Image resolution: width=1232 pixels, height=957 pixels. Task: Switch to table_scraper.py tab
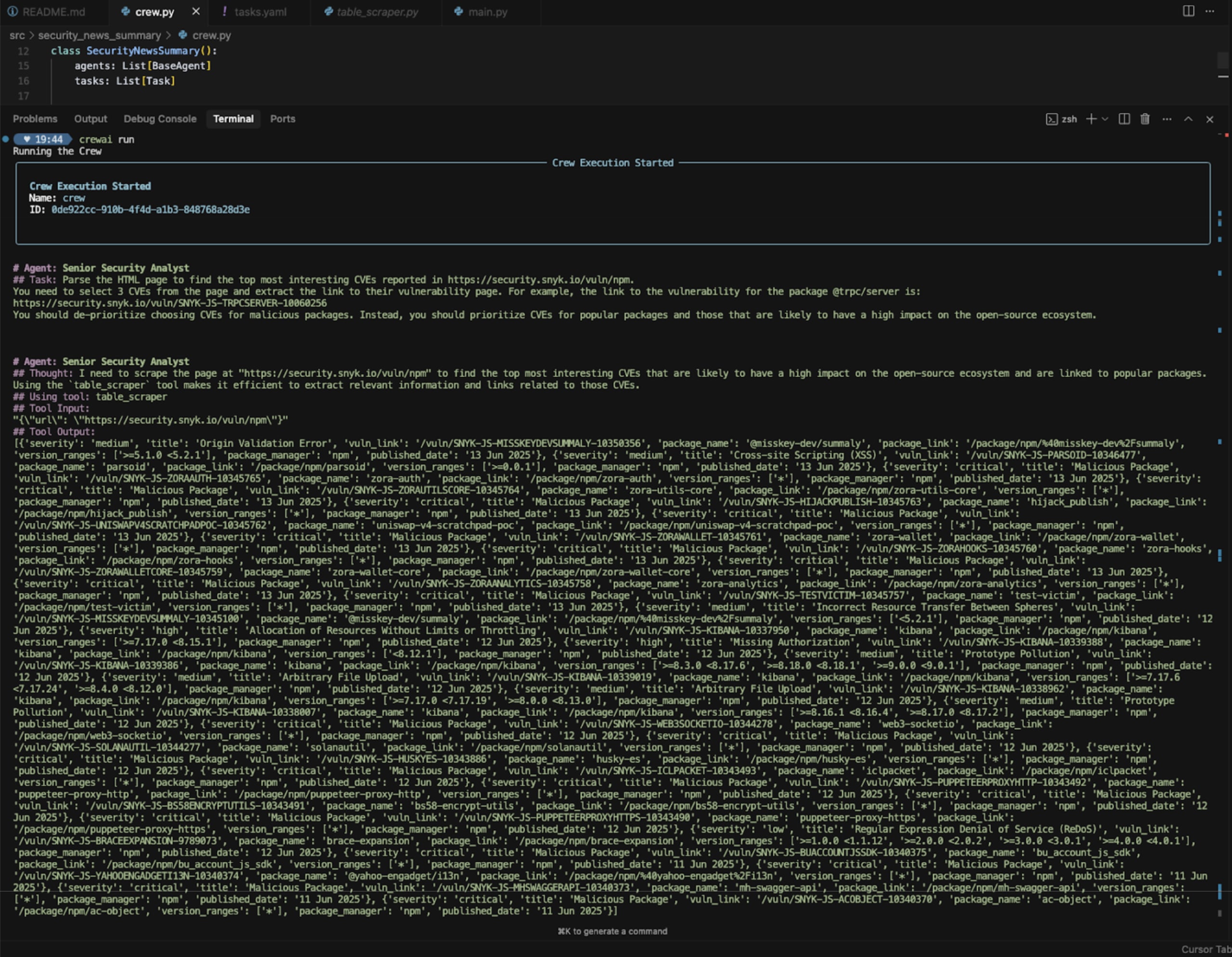(371, 12)
